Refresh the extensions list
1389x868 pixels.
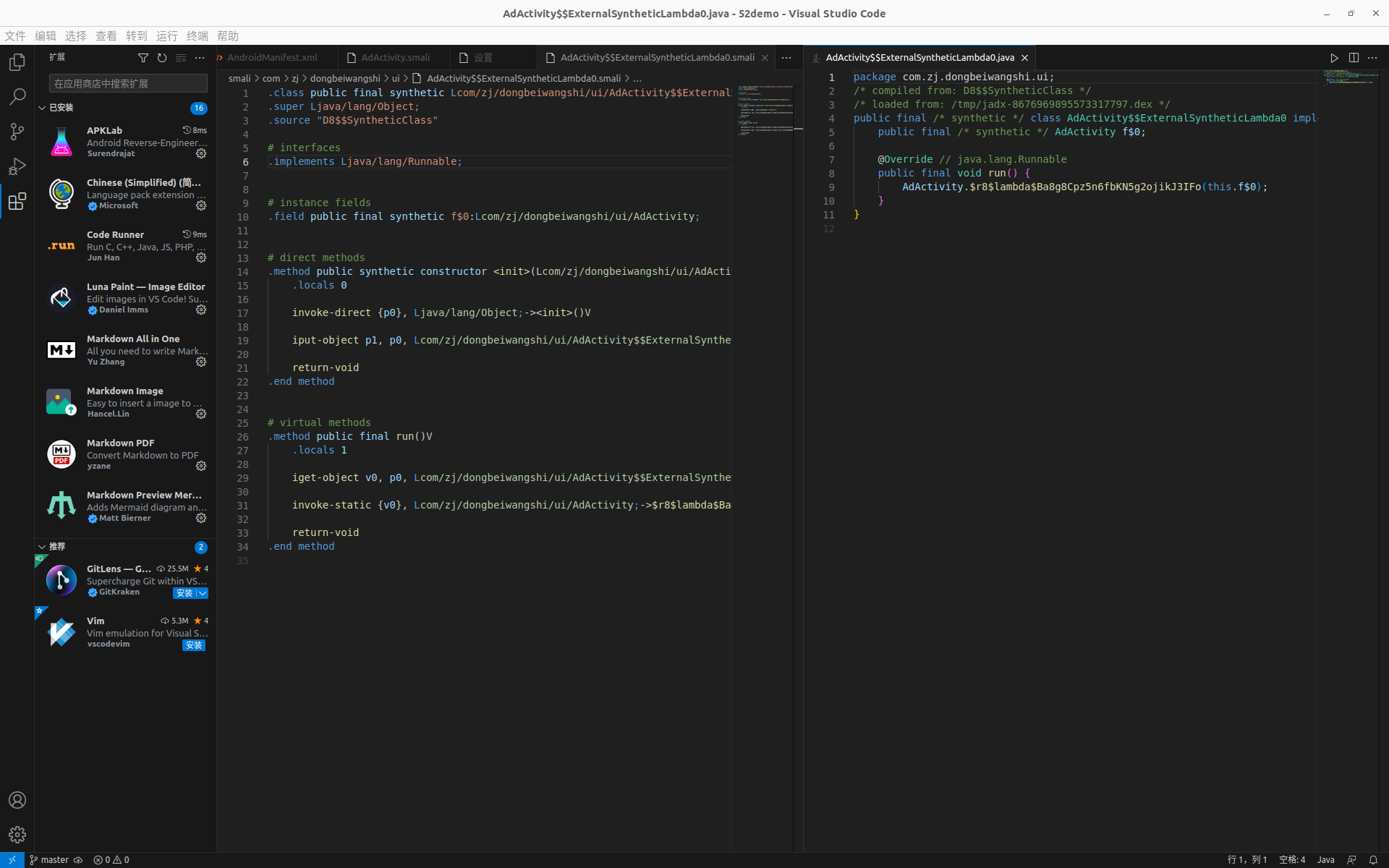tap(162, 58)
